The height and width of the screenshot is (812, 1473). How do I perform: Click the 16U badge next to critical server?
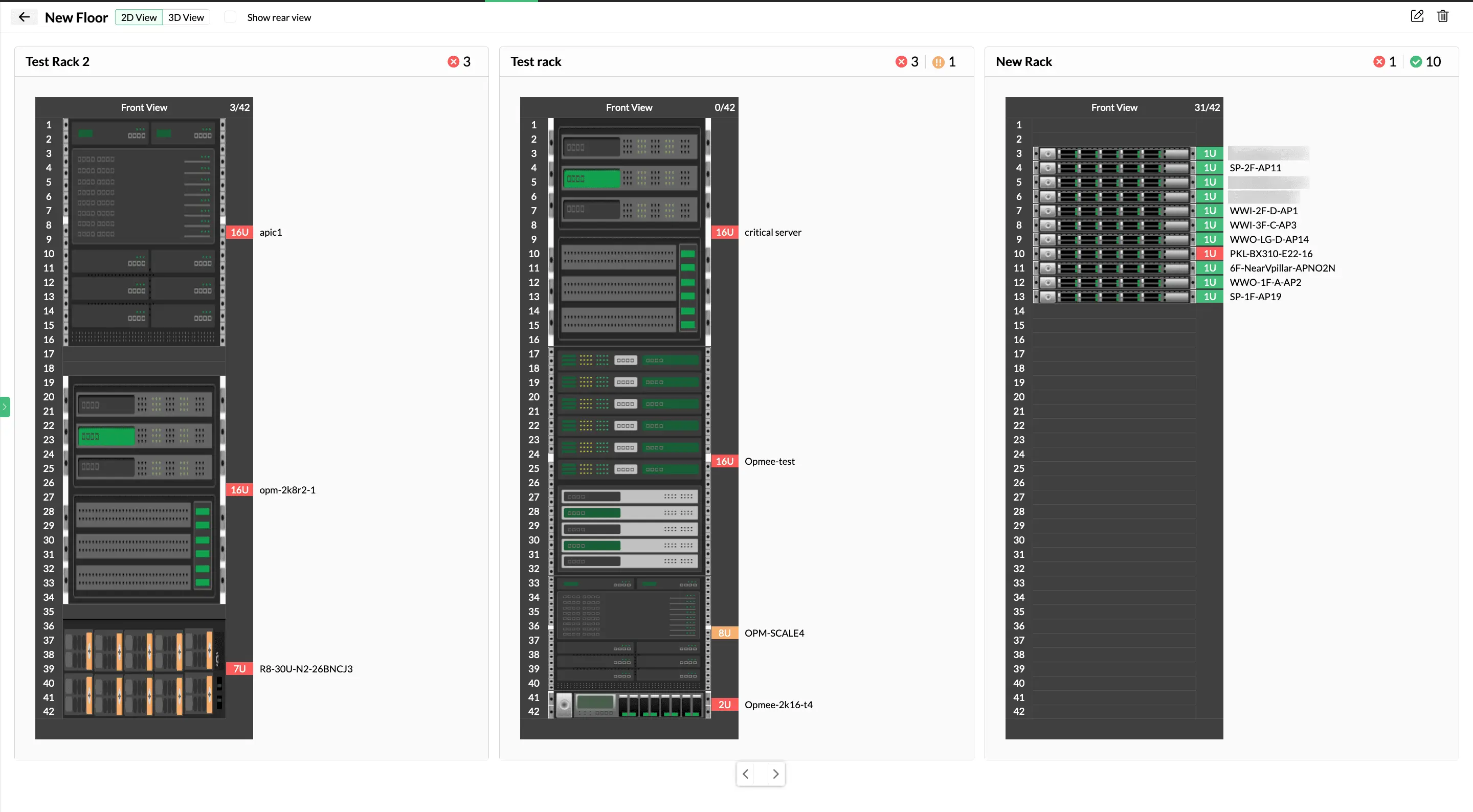[x=725, y=232]
